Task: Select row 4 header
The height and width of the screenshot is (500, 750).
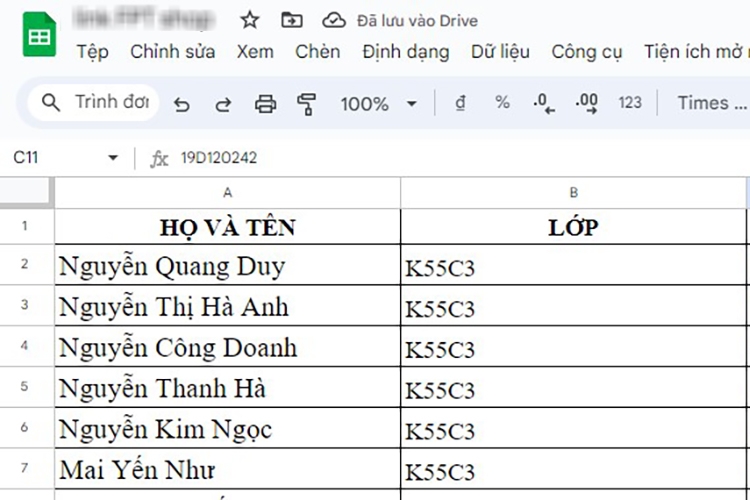Action: (x=27, y=346)
